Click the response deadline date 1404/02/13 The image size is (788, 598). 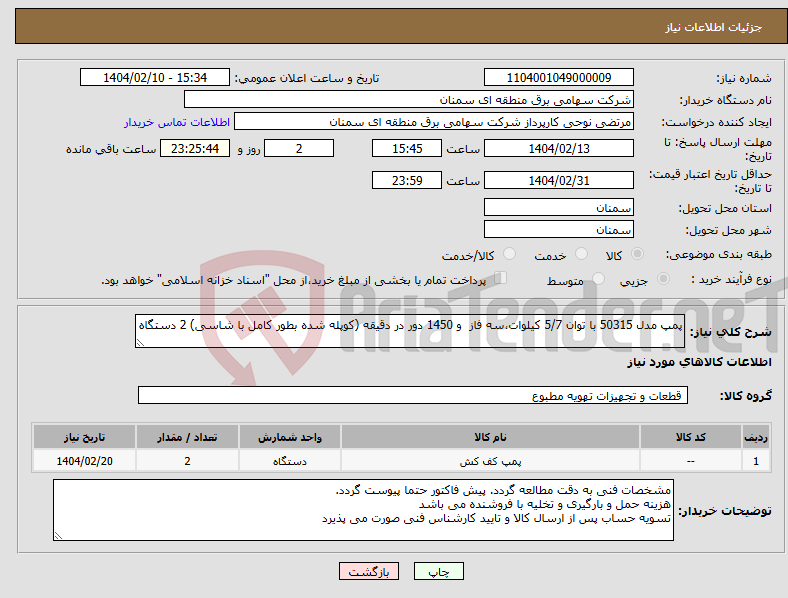tap(558, 148)
